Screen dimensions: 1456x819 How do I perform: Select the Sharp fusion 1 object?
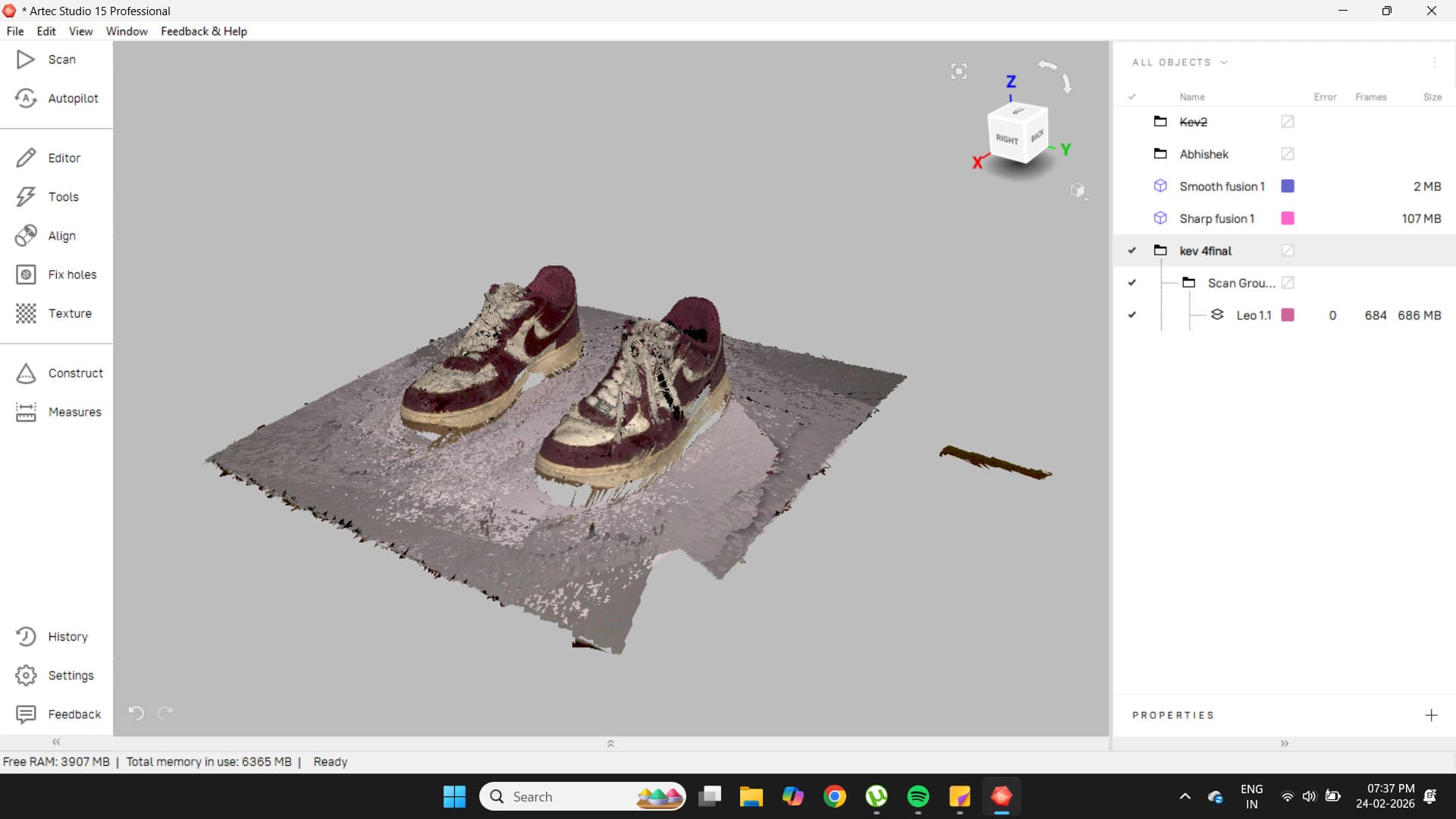click(1216, 218)
